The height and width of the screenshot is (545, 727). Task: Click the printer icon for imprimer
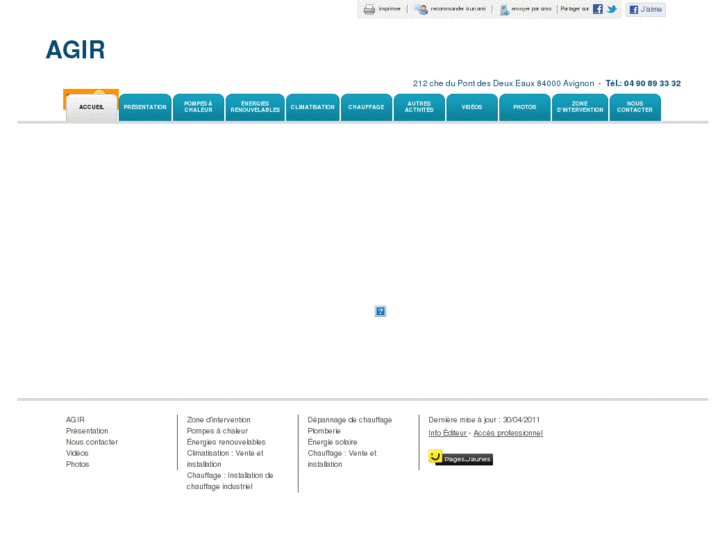pos(369,9)
